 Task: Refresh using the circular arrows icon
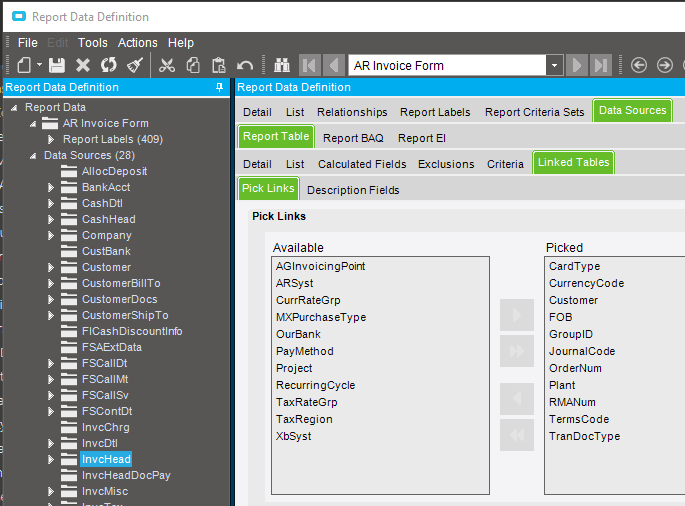pos(108,66)
